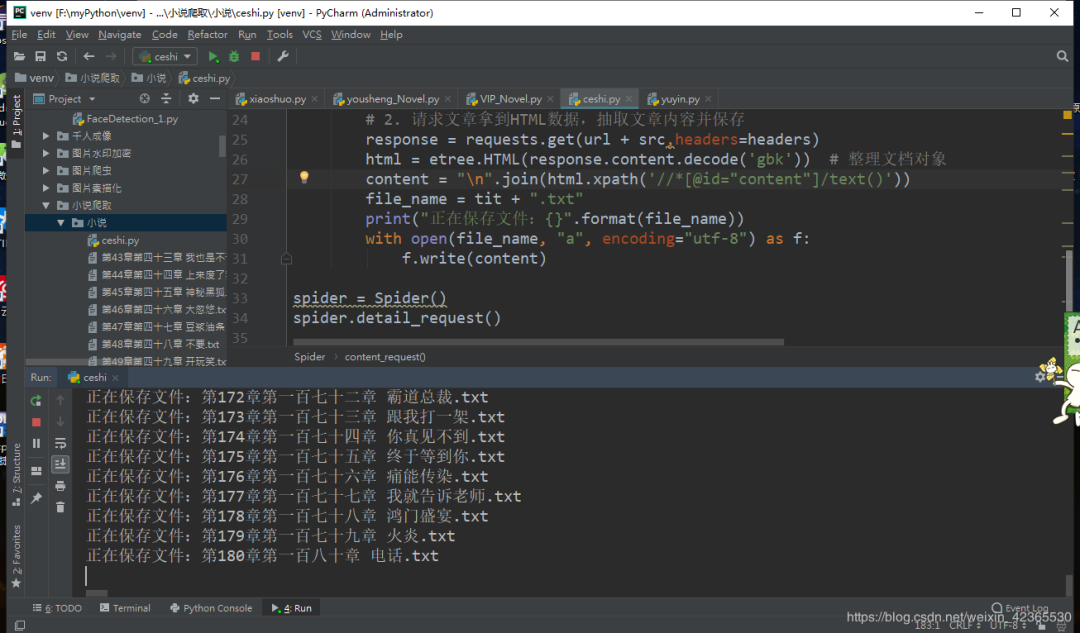Click the collapse all icon in Project panel
The width and height of the screenshot is (1080, 633).
click(x=166, y=98)
